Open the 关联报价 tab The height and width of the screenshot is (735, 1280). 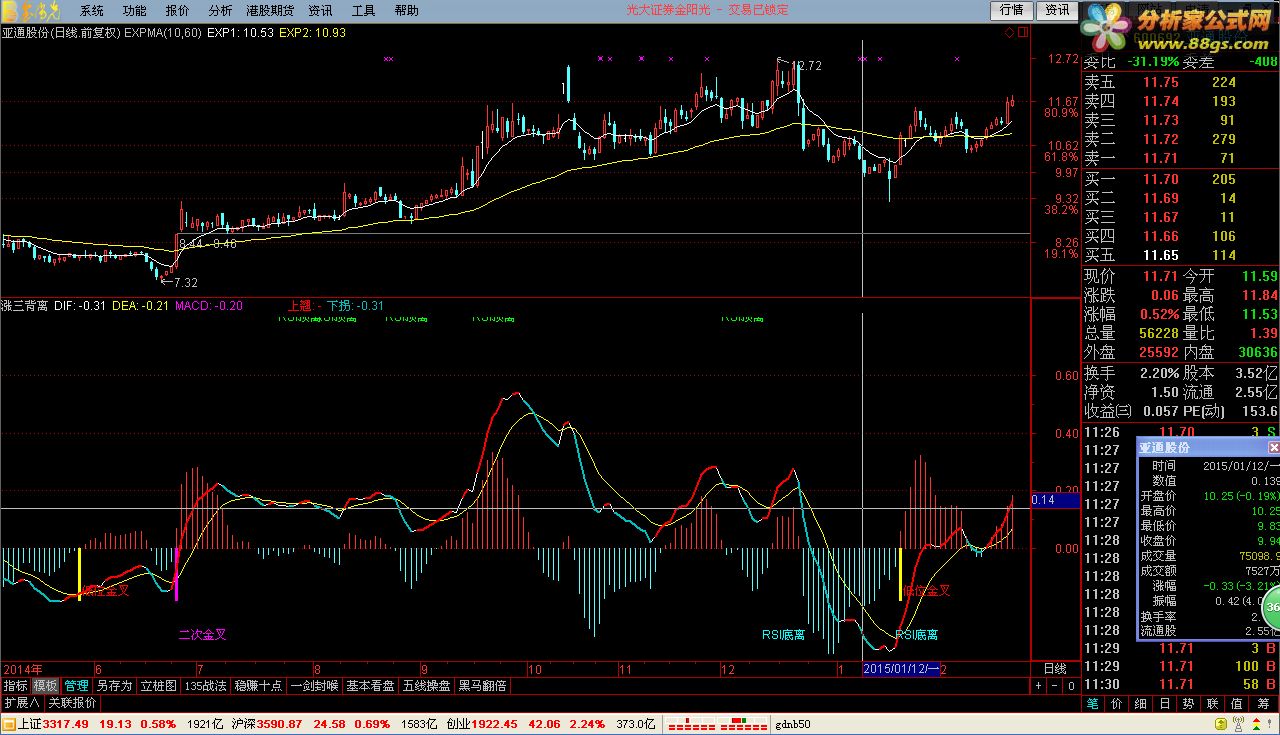pyautogui.click(x=72, y=703)
